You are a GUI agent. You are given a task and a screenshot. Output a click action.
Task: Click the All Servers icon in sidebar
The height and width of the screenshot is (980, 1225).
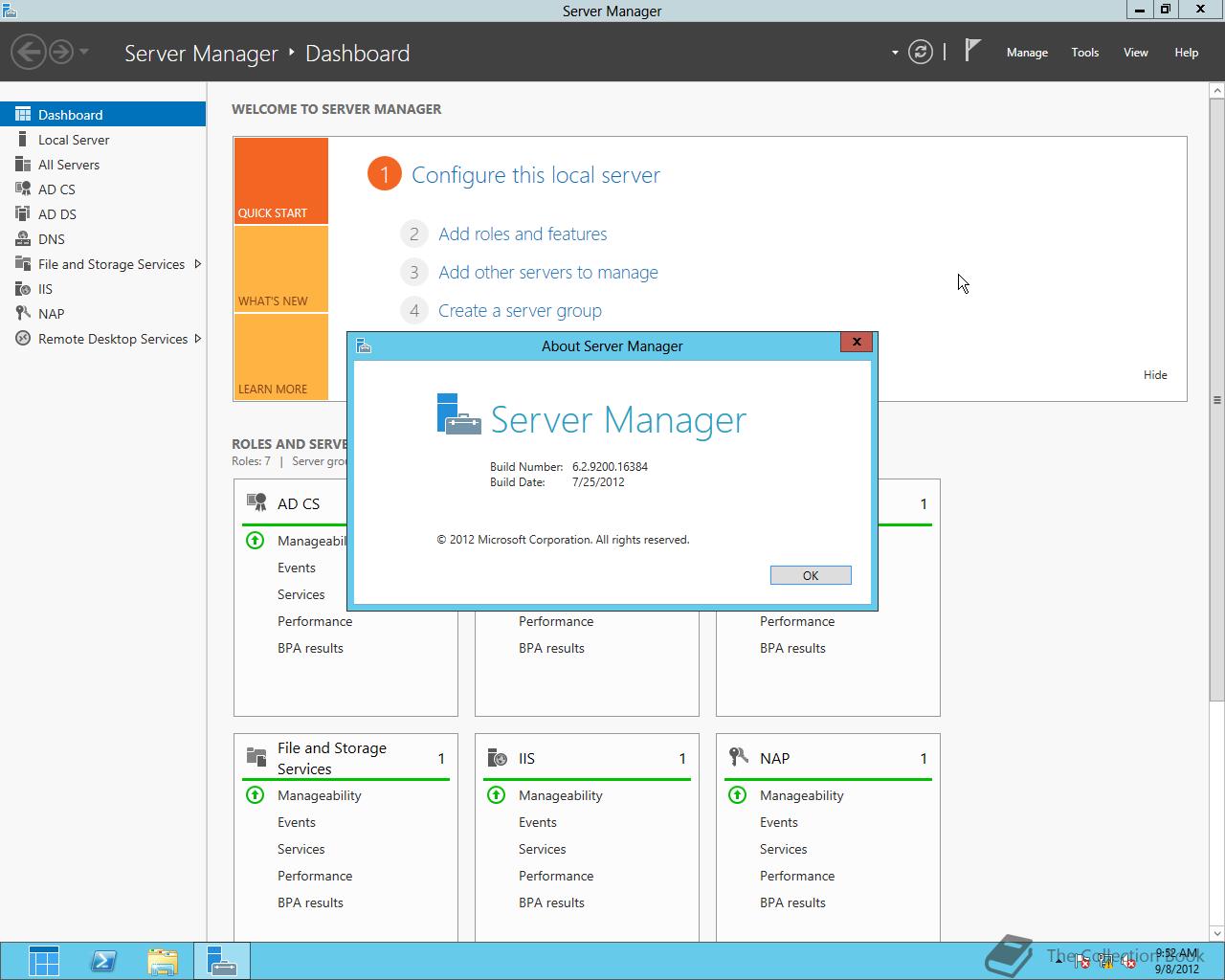pyautogui.click(x=23, y=164)
